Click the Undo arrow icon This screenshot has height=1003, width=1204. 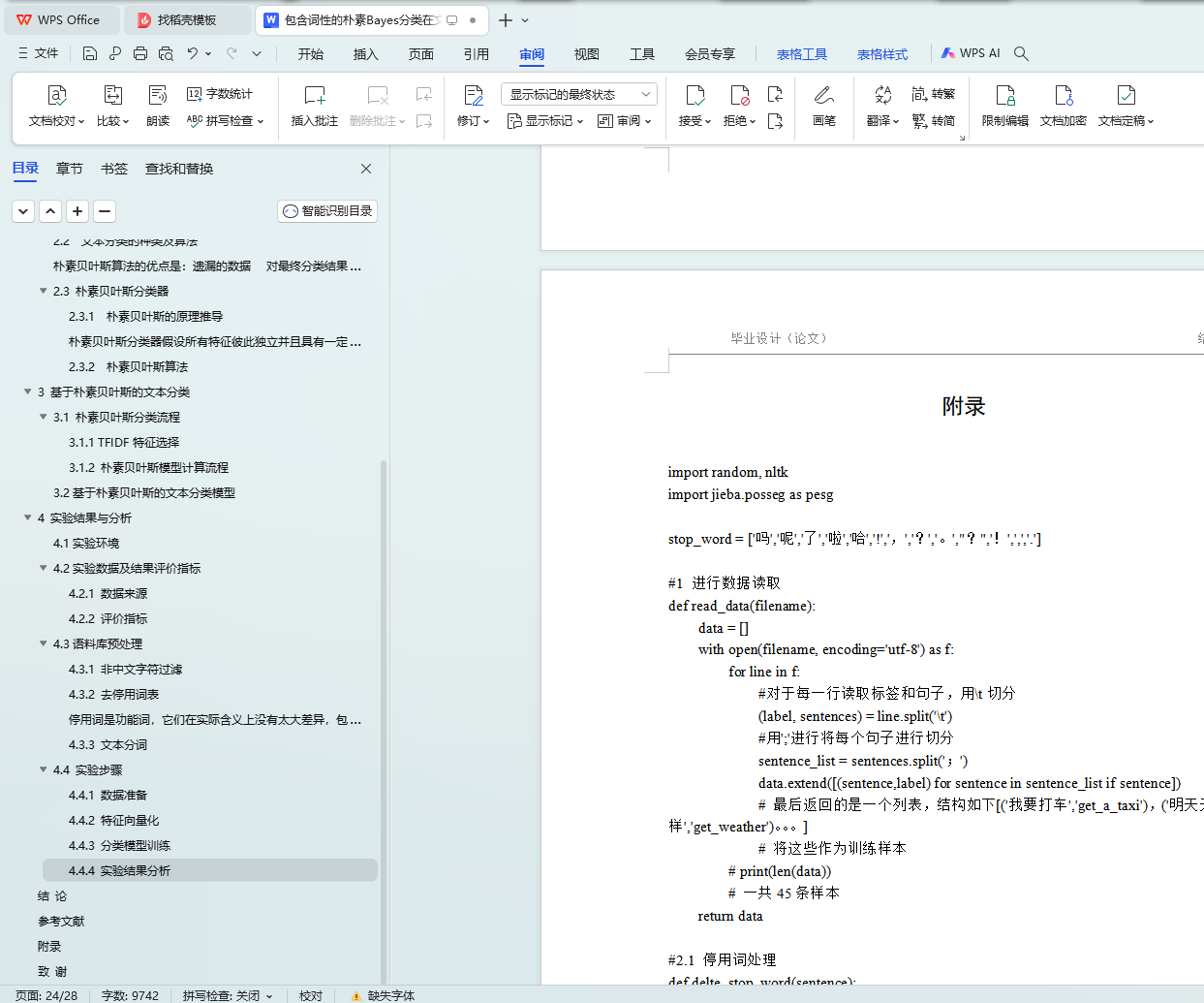(x=193, y=53)
